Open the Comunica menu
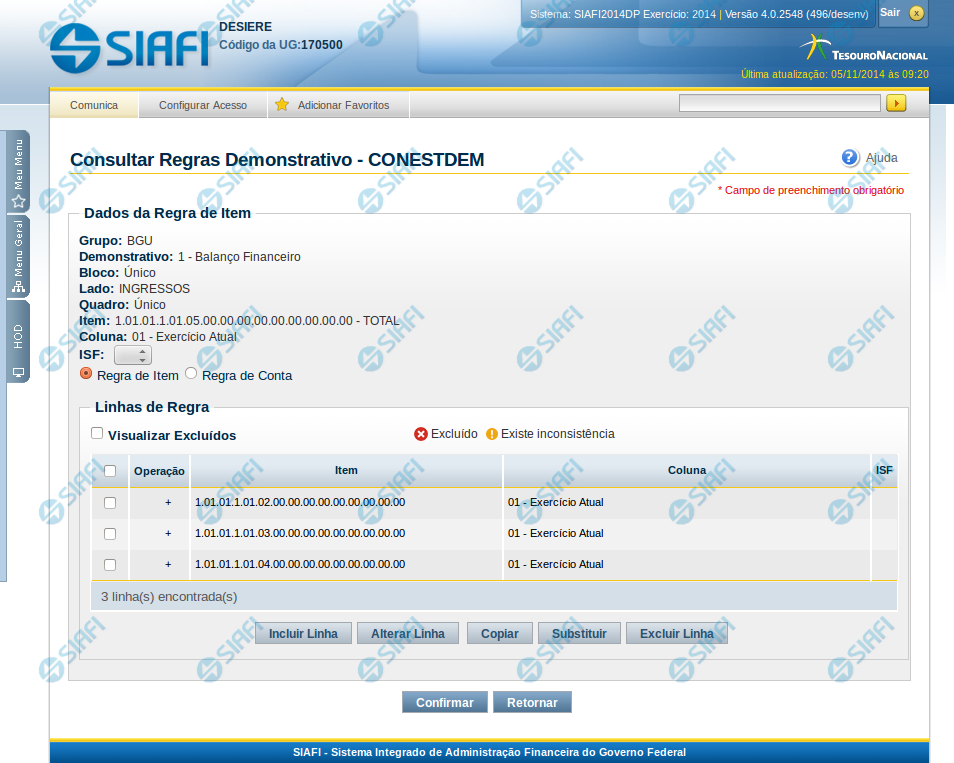Image resolution: width=954 pixels, height=763 pixels. (x=94, y=105)
